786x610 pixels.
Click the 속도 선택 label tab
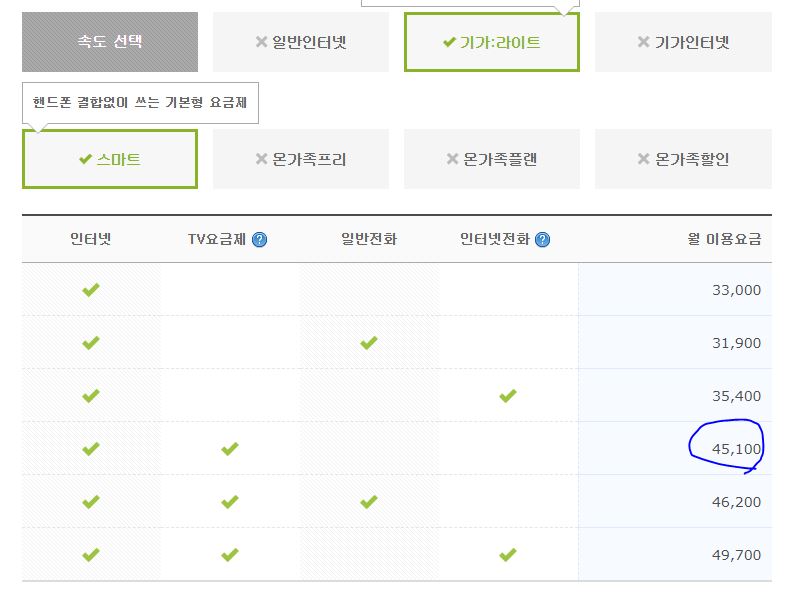click(x=109, y=42)
